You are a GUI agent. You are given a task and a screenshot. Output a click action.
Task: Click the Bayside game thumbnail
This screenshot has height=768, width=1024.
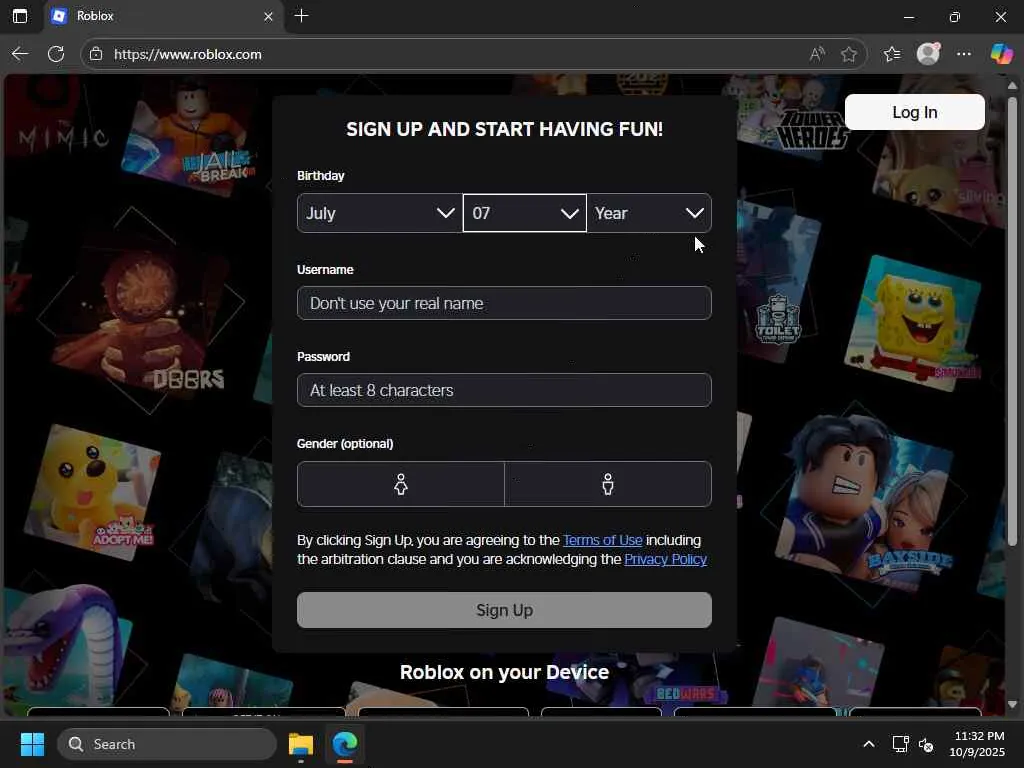865,504
